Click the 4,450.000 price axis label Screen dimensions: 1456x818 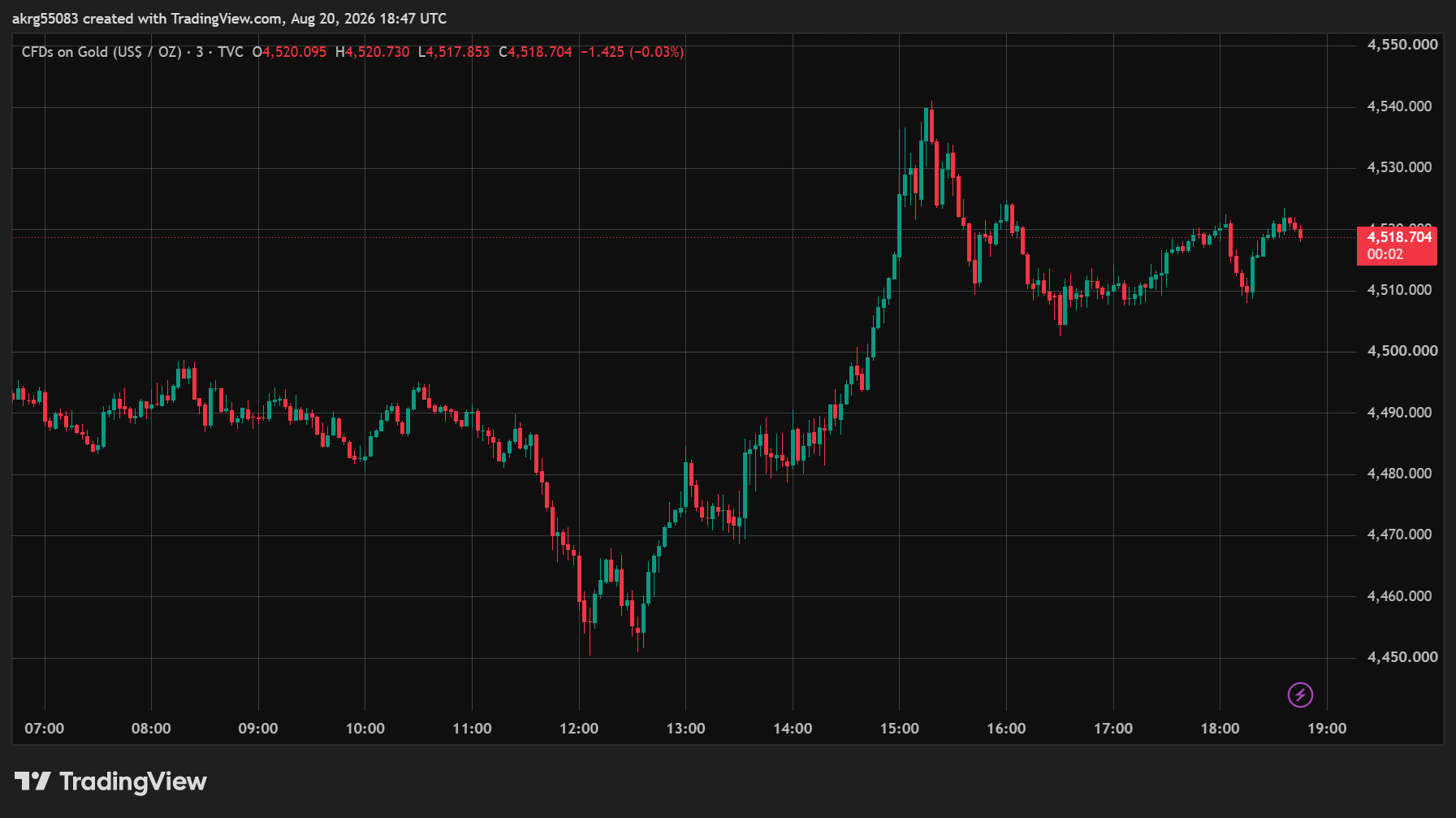coord(1402,657)
